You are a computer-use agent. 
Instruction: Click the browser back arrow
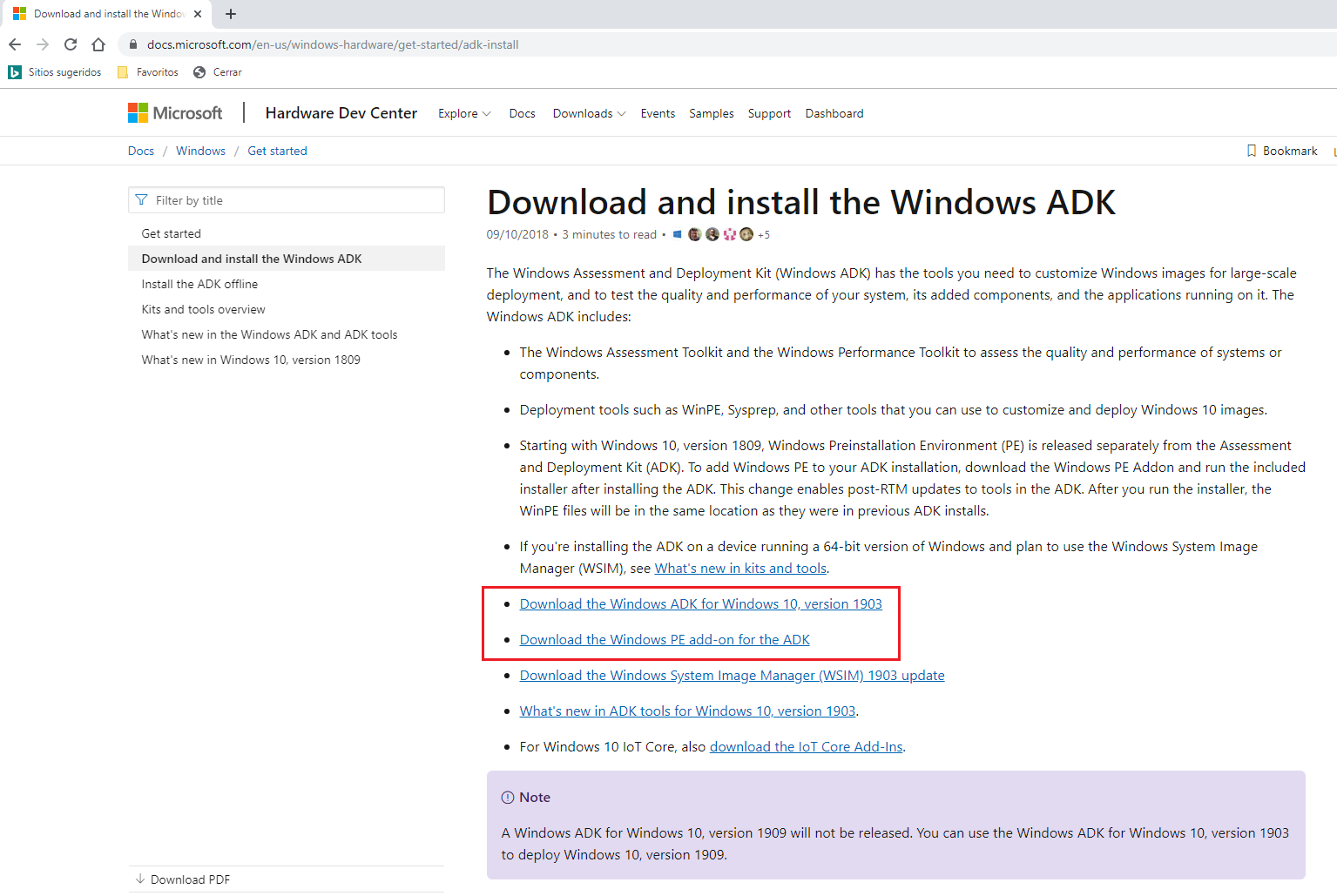tap(15, 44)
